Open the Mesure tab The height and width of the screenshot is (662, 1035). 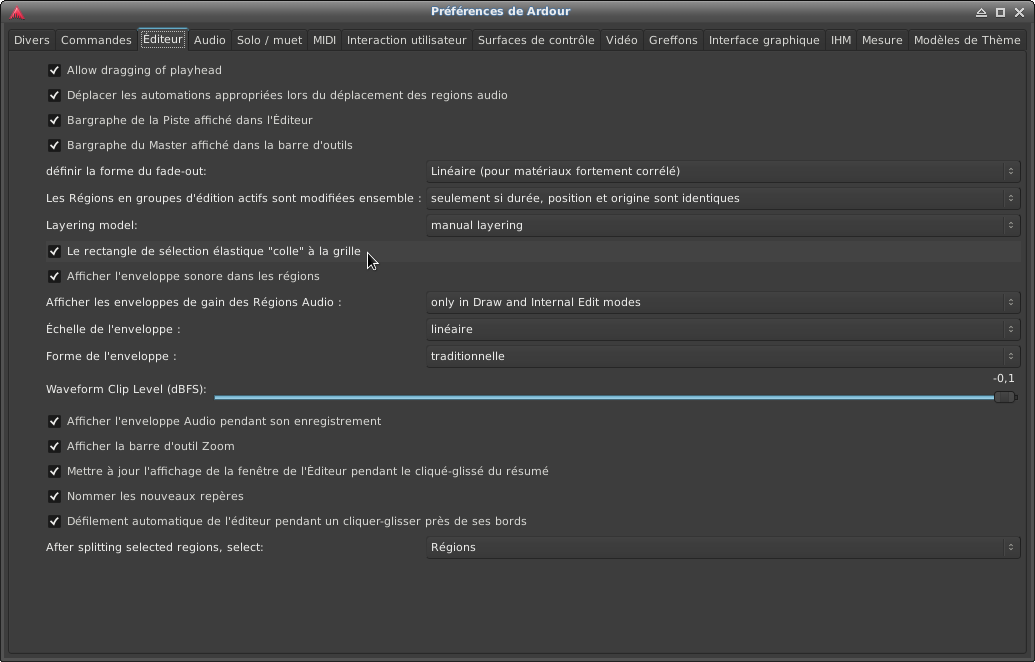point(882,40)
